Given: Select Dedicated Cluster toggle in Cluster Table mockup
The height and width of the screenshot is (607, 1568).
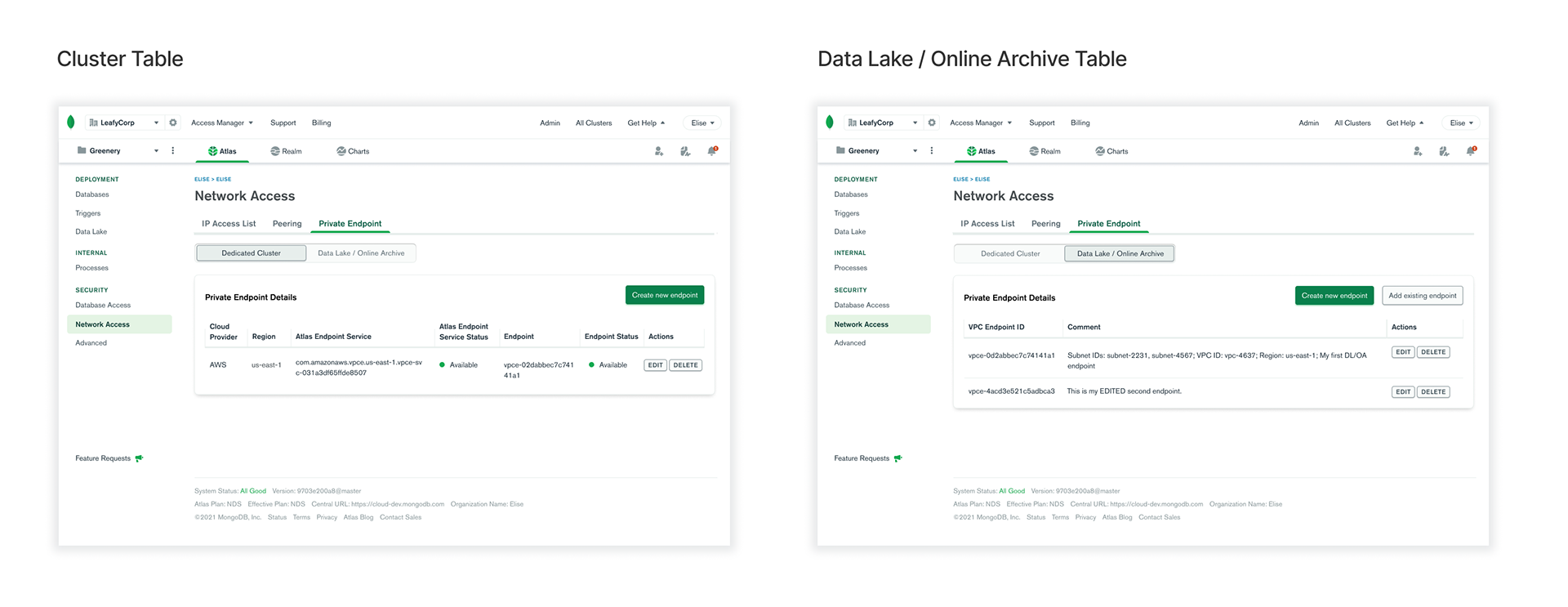Looking at the screenshot, I should coord(251,253).
